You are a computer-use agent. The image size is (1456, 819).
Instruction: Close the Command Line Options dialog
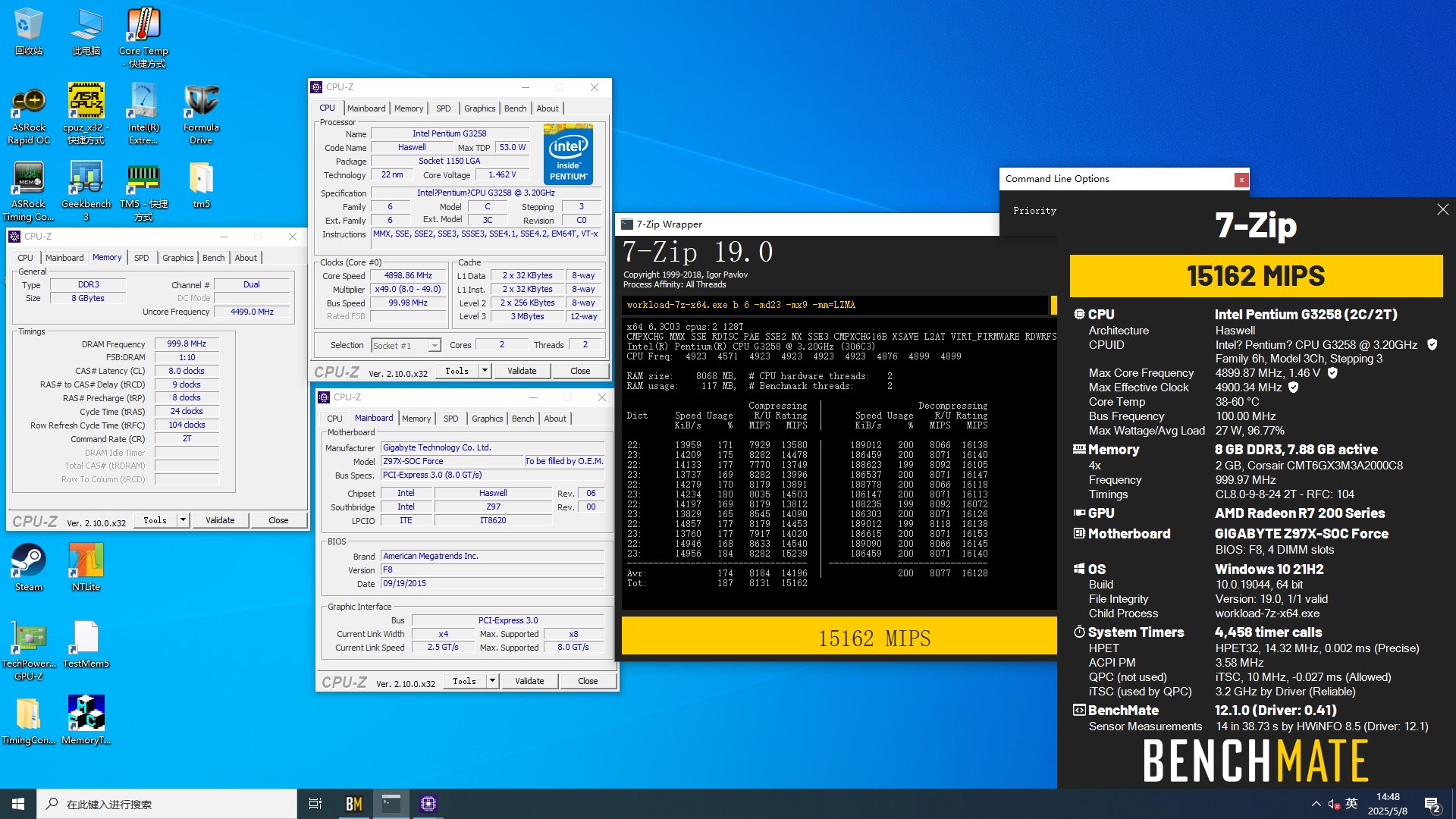1241,180
